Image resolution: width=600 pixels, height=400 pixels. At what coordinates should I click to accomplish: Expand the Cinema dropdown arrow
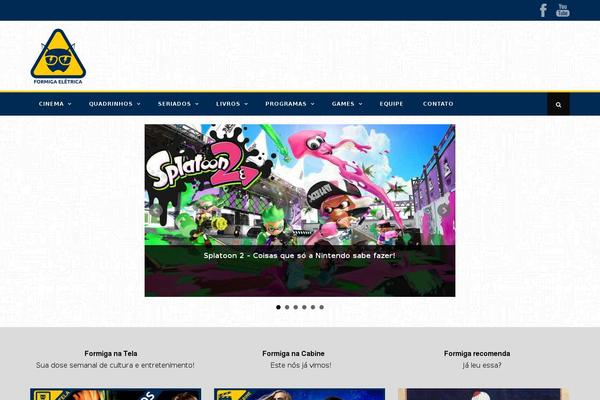pyautogui.click(x=70, y=104)
